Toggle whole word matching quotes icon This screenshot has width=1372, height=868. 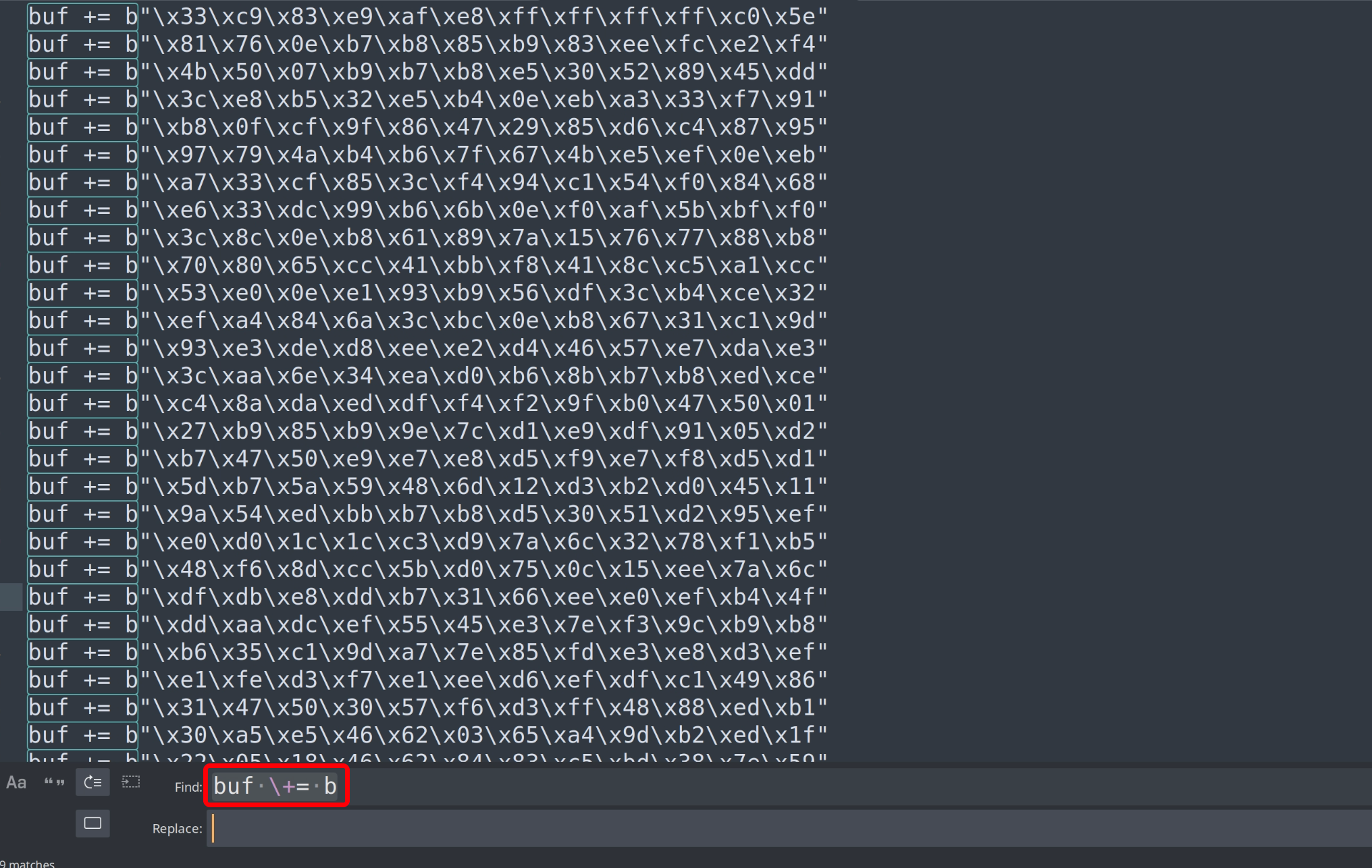[x=54, y=783]
